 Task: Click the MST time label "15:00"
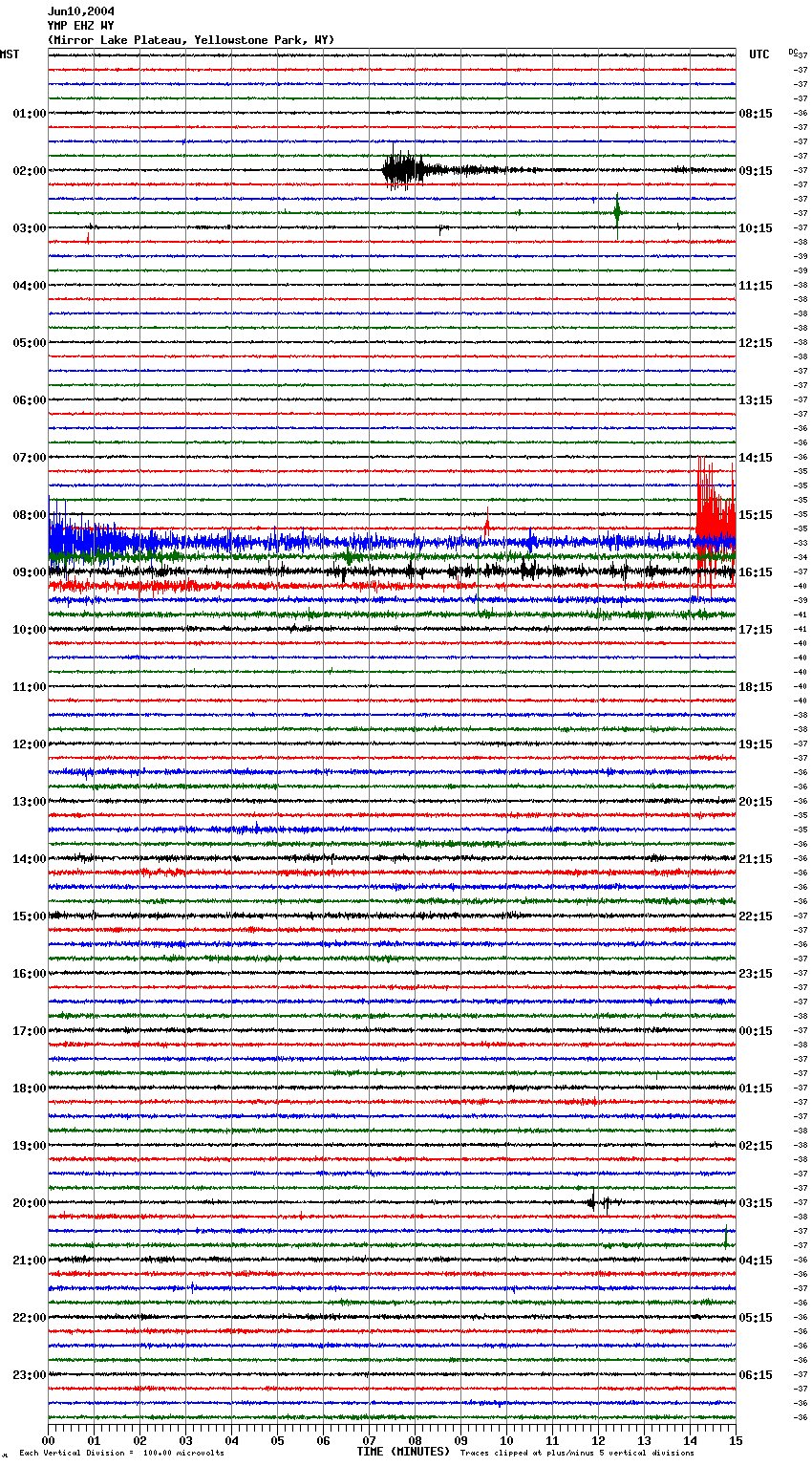(30, 916)
